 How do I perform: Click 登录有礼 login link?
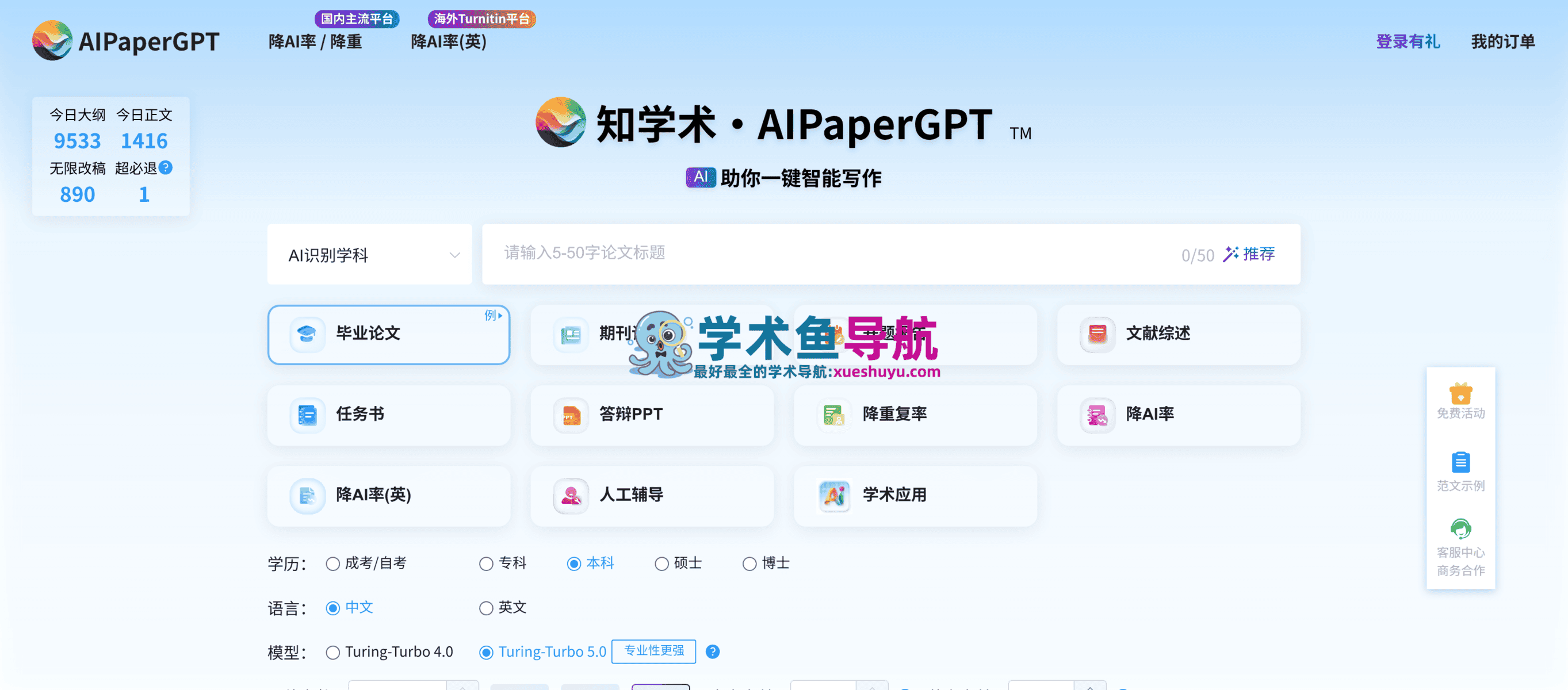pos(1408,41)
